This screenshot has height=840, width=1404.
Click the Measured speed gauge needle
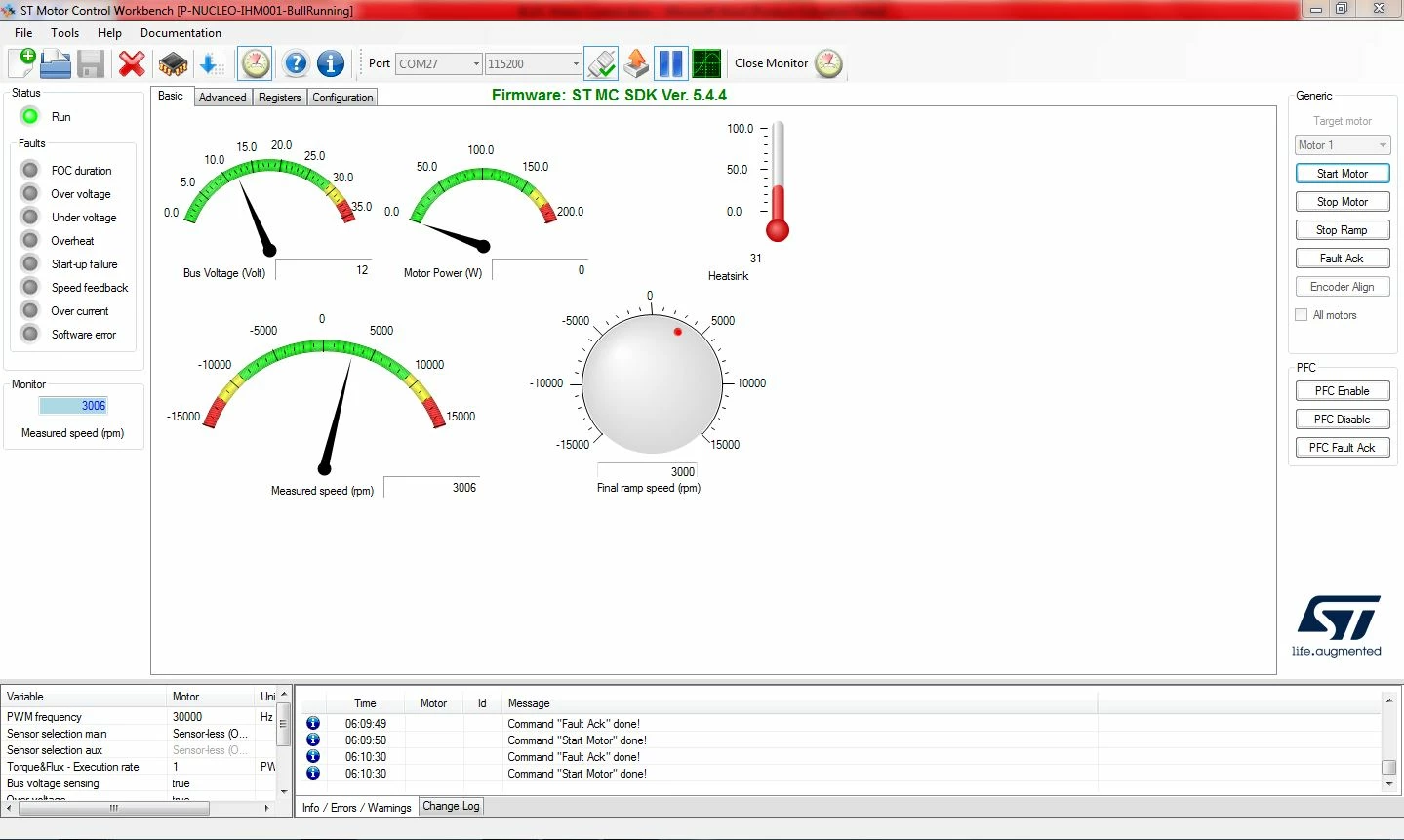[338, 415]
